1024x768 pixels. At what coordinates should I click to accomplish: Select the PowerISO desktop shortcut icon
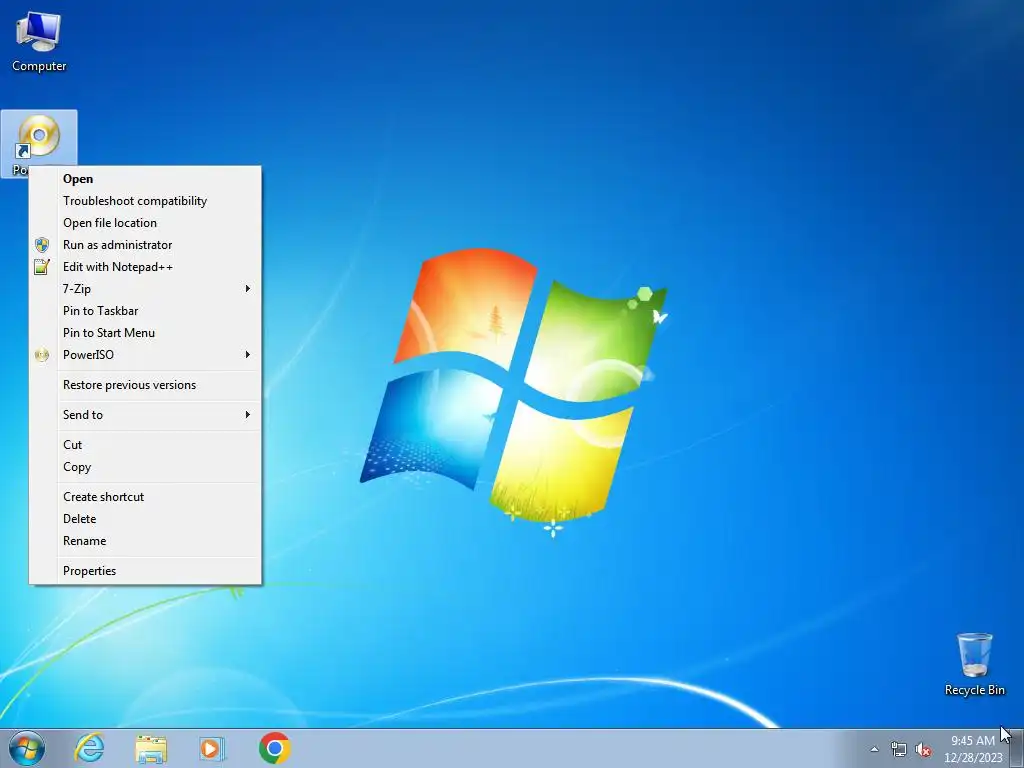click(x=39, y=138)
